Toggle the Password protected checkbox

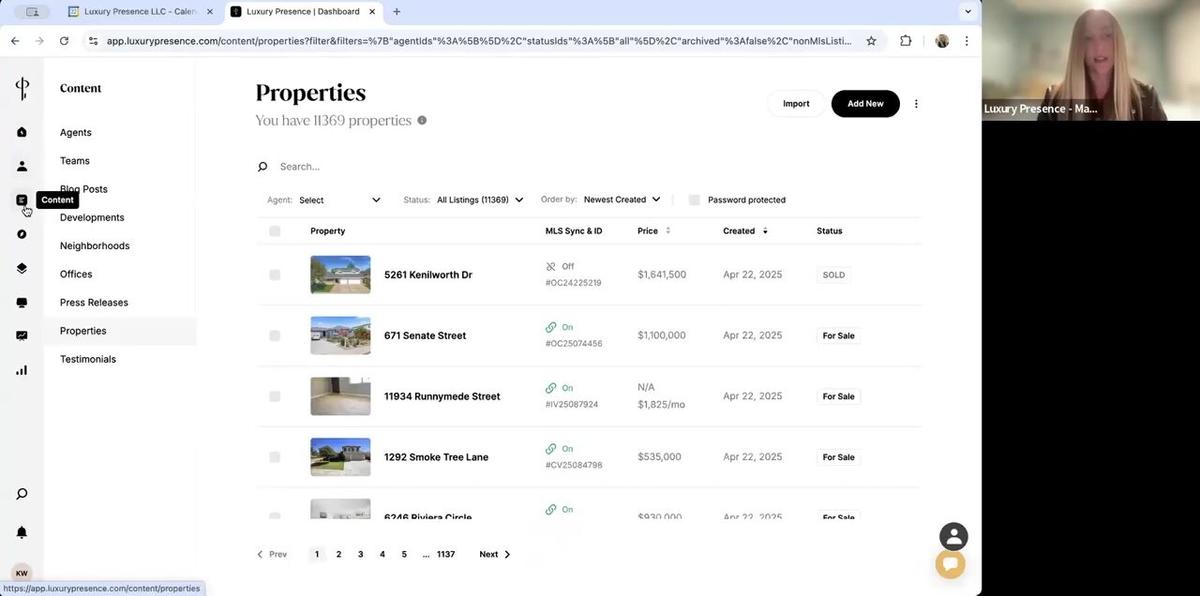point(694,200)
